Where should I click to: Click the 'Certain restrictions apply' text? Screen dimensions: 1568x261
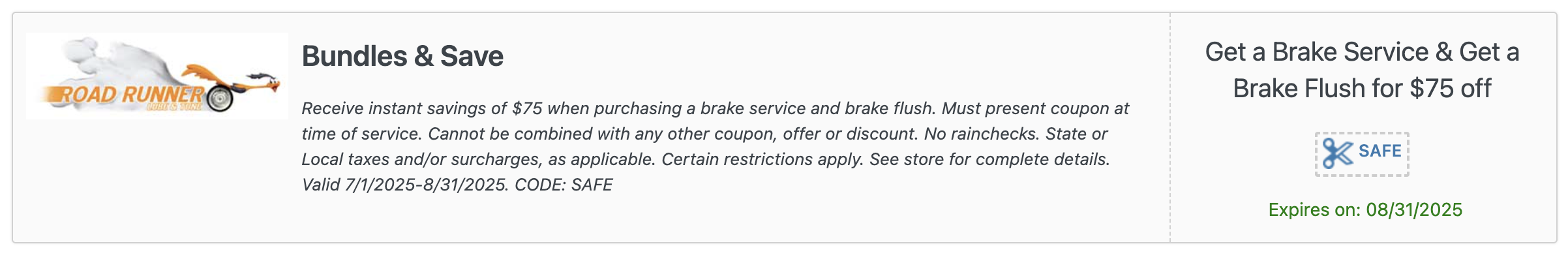coord(761,159)
